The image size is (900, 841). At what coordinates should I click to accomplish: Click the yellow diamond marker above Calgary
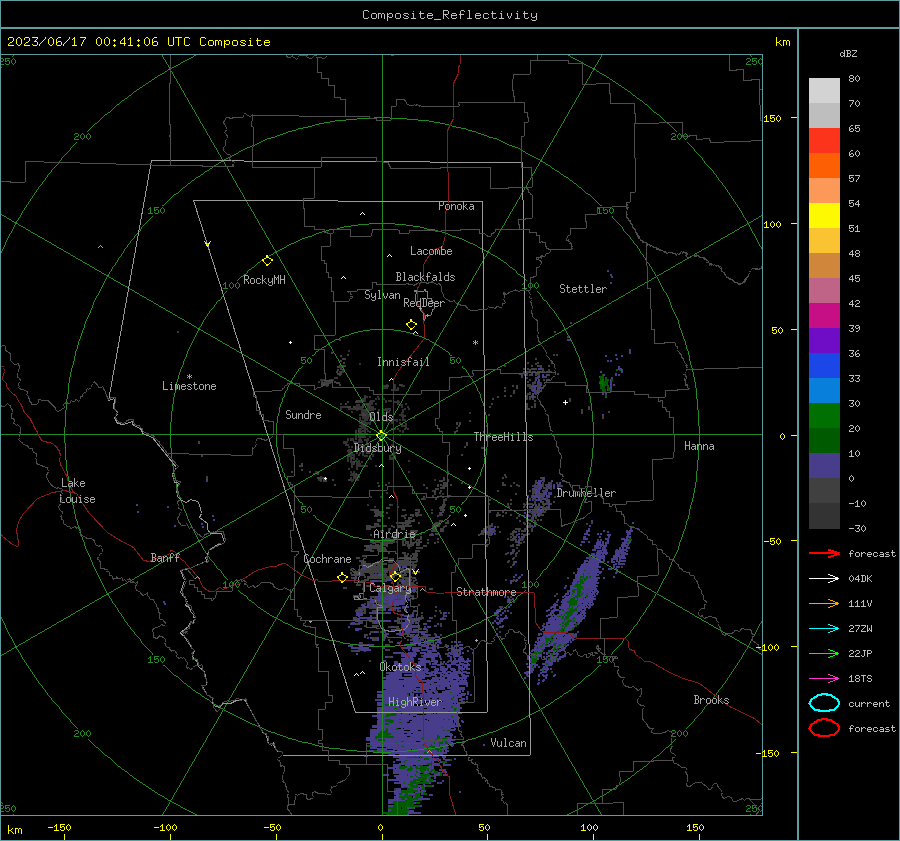(395, 576)
